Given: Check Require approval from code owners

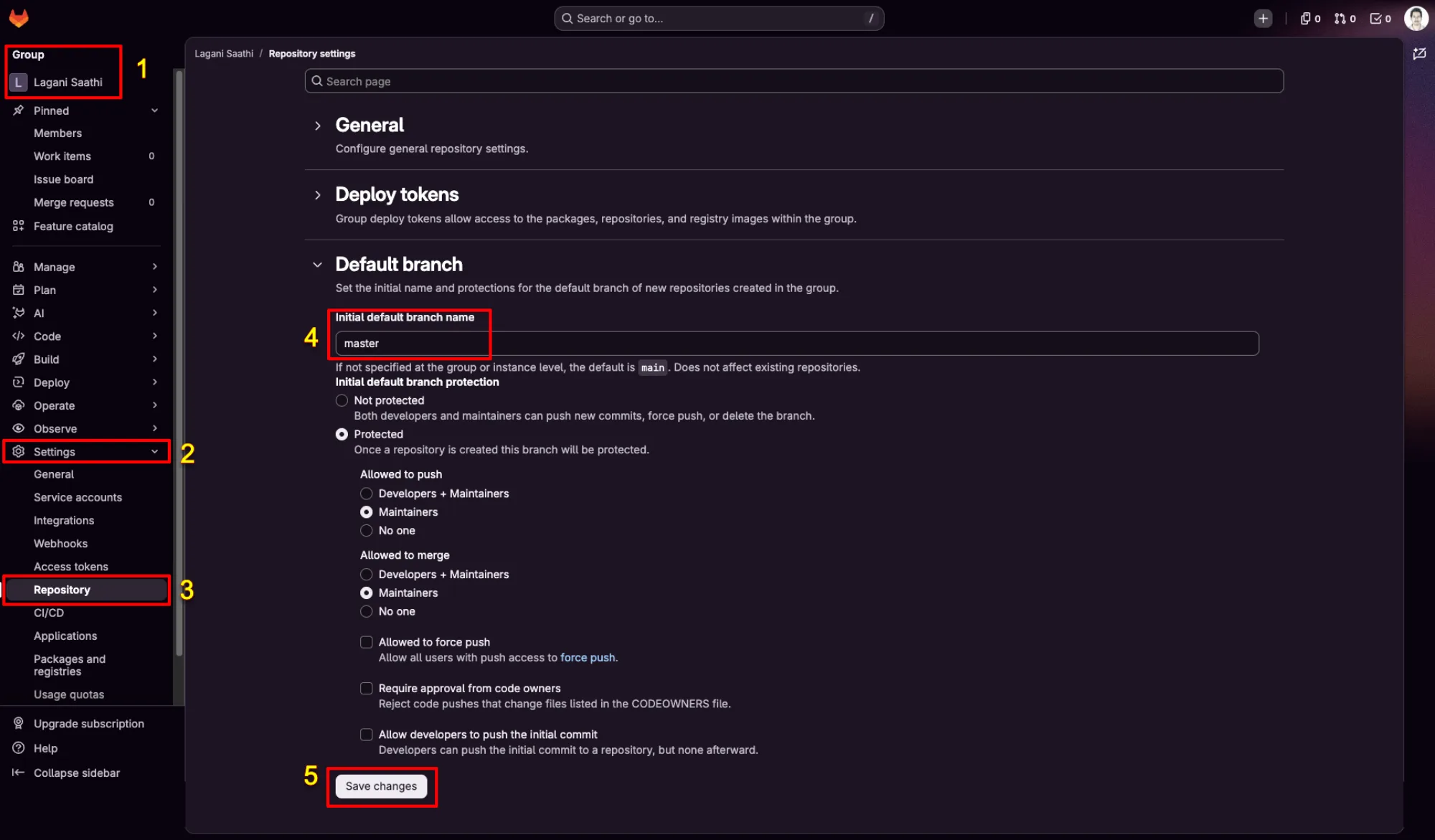Looking at the screenshot, I should 366,688.
